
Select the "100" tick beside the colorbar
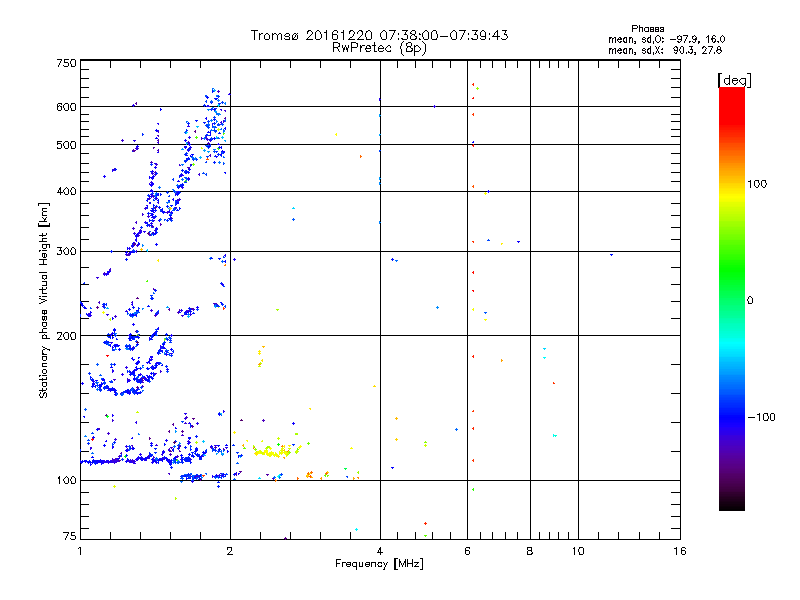[x=757, y=184]
